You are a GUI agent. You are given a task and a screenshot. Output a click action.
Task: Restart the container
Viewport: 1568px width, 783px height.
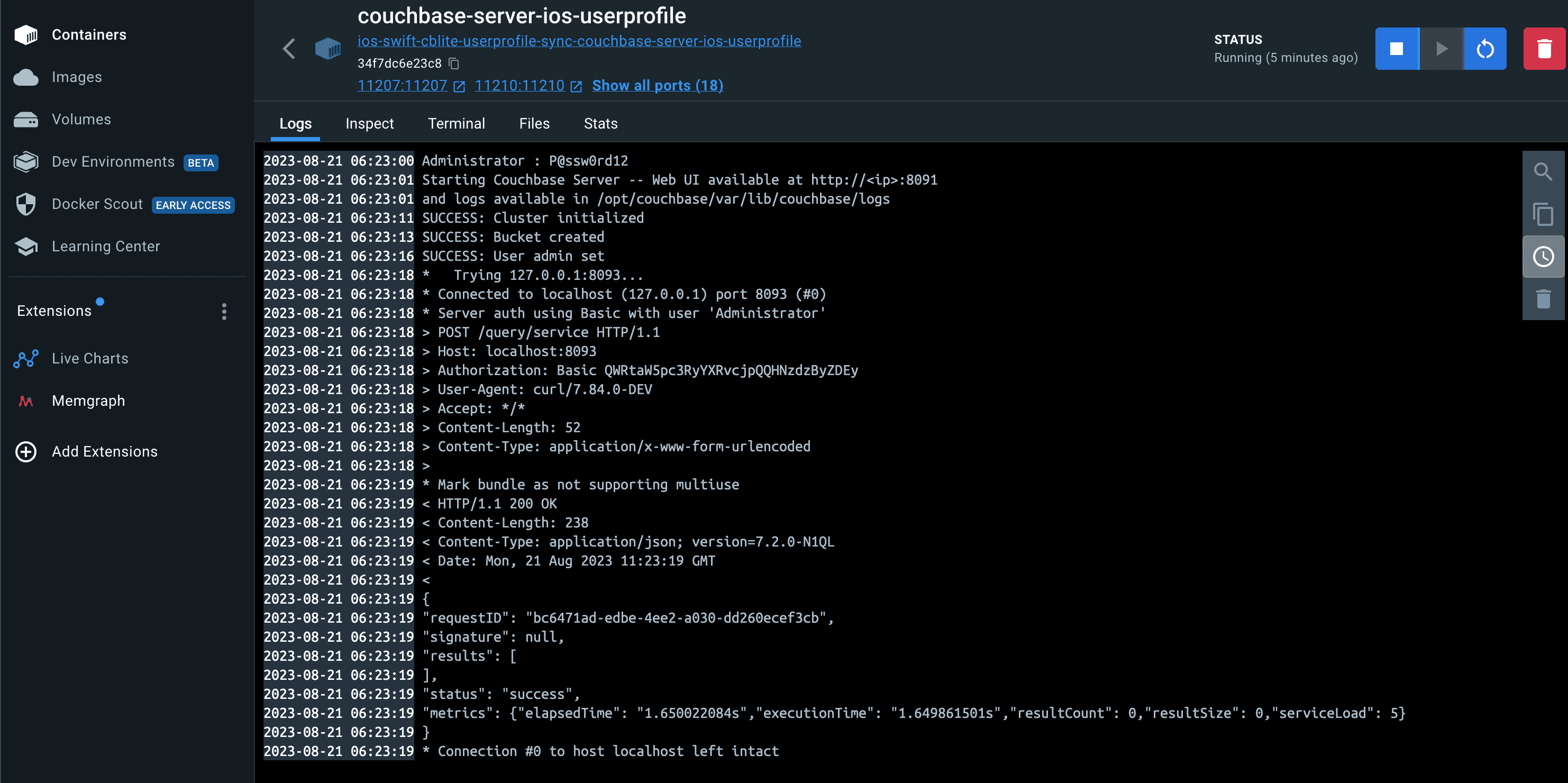tap(1485, 49)
